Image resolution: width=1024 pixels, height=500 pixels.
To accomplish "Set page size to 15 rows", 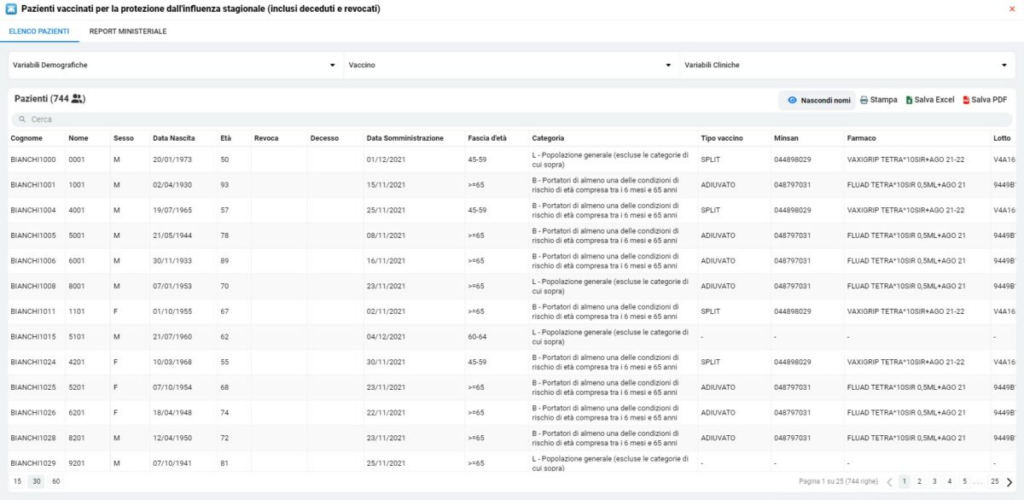I will [17, 482].
